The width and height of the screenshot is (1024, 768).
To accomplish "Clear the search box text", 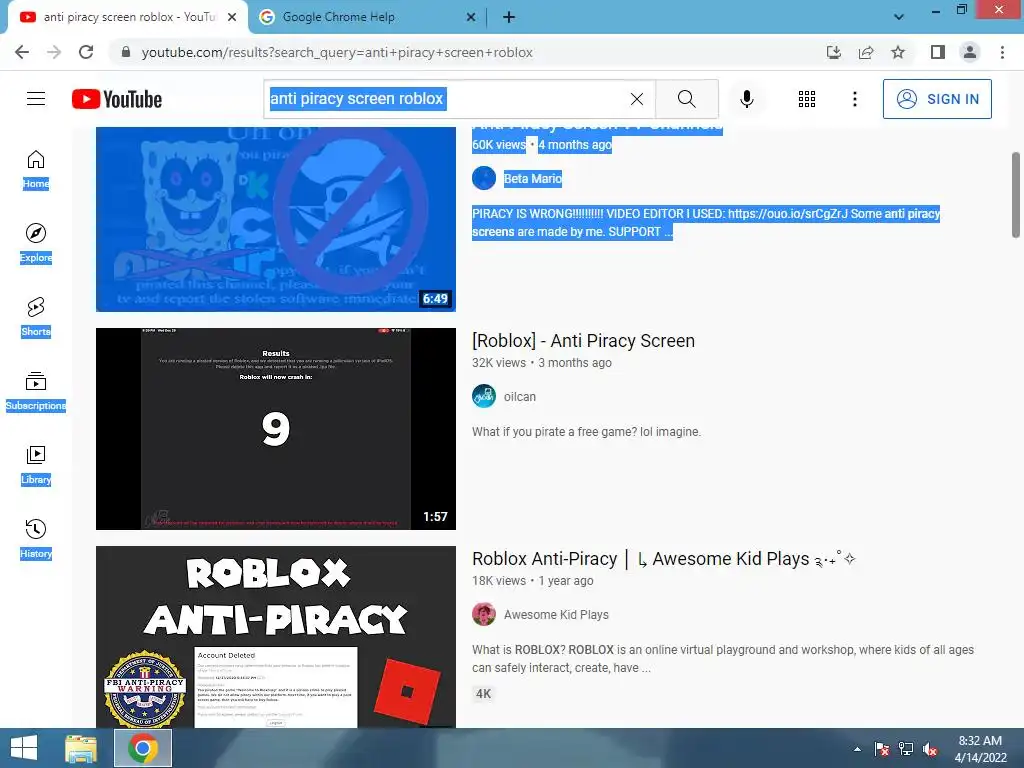I will click(637, 99).
